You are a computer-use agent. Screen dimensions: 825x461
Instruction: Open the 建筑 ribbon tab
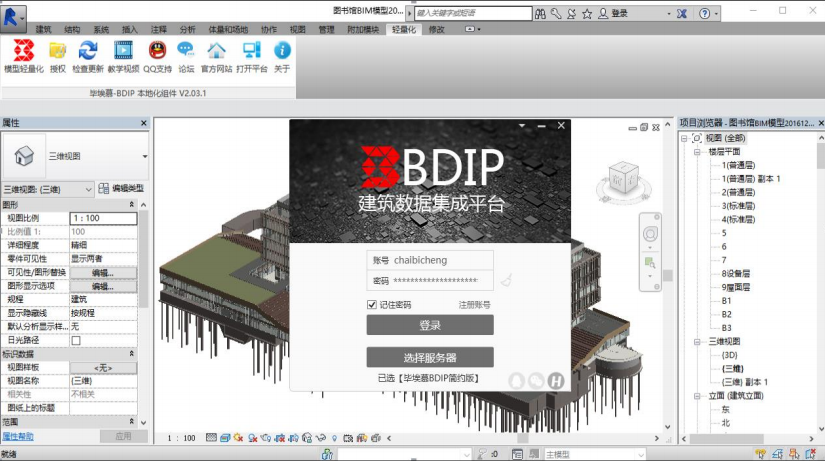[x=44, y=29]
